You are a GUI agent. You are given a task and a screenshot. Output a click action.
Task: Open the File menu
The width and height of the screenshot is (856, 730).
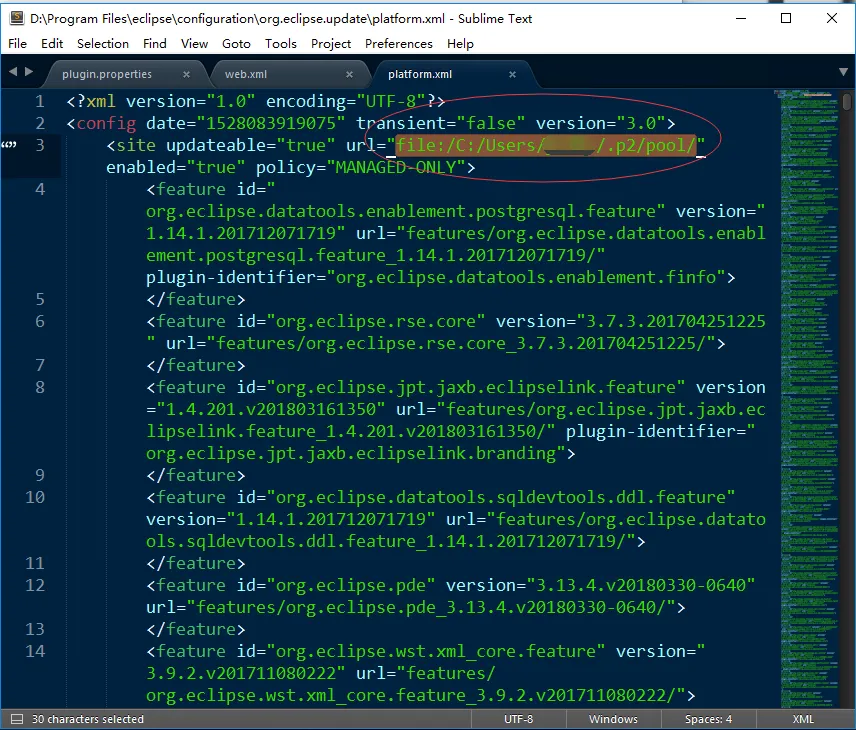[x=17, y=44]
